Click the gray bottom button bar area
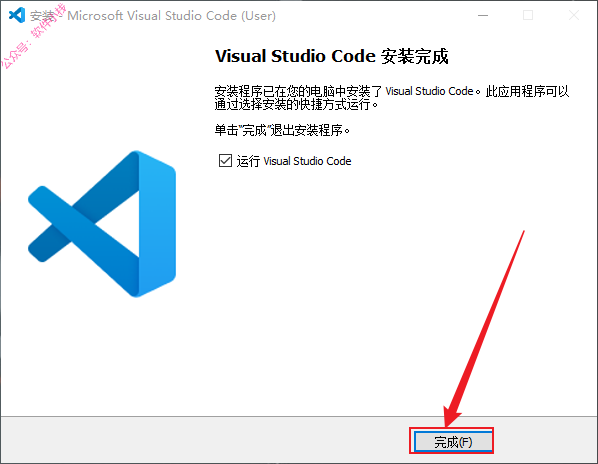598x464 pixels. [299, 440]
